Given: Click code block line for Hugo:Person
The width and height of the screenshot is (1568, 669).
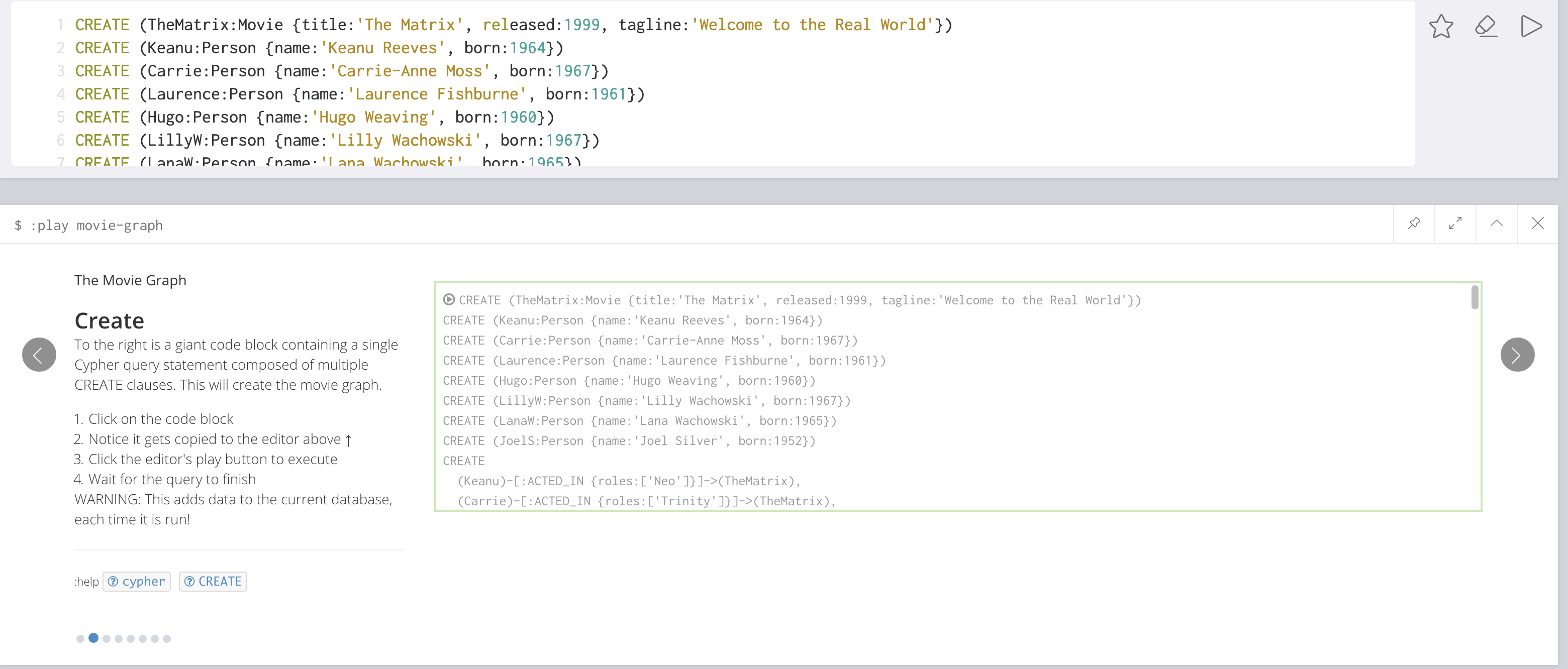Looking at the screenshot, I should (629, 380).
